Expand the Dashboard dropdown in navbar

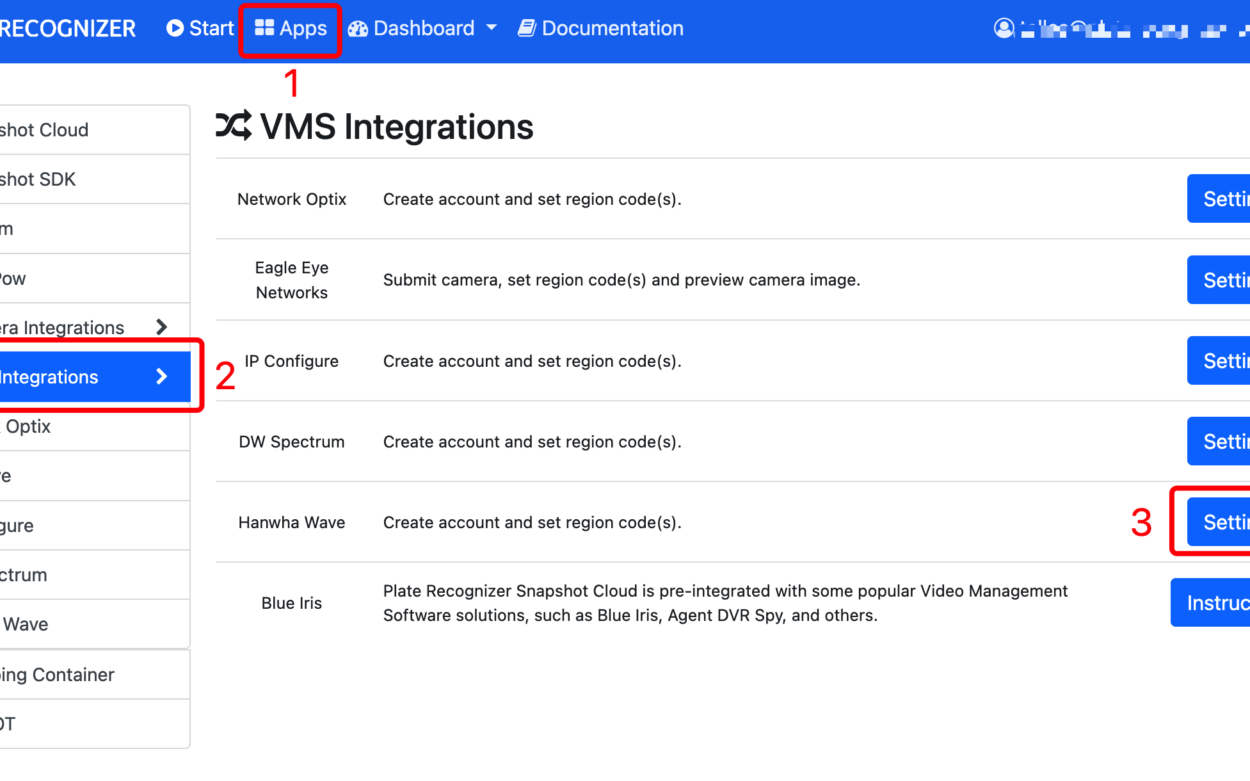(x=422, y=28)
